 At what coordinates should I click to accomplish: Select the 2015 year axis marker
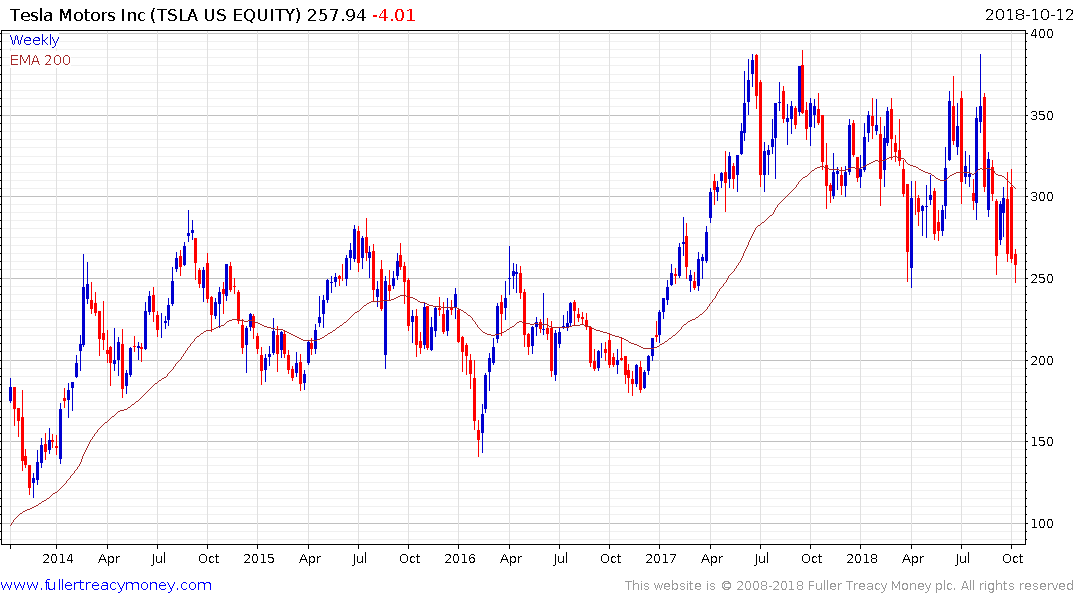coord(258,558)
